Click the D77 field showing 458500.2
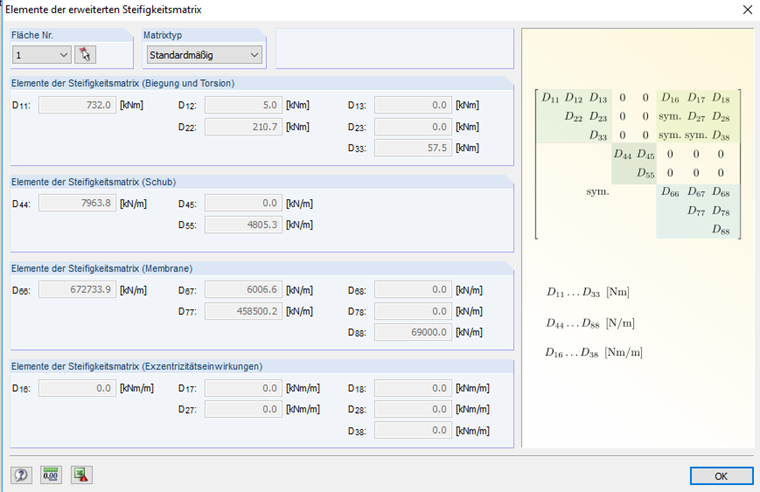Screen dimensions: 760x492 tap(244, 311)
